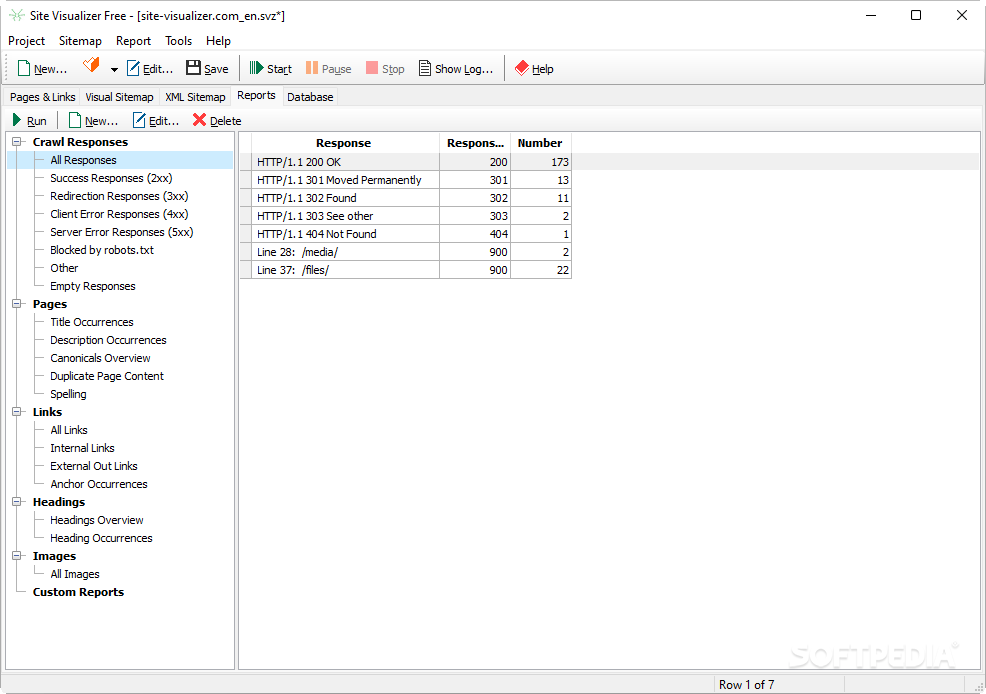Select the Custom Reports node

tap(78, 592)
